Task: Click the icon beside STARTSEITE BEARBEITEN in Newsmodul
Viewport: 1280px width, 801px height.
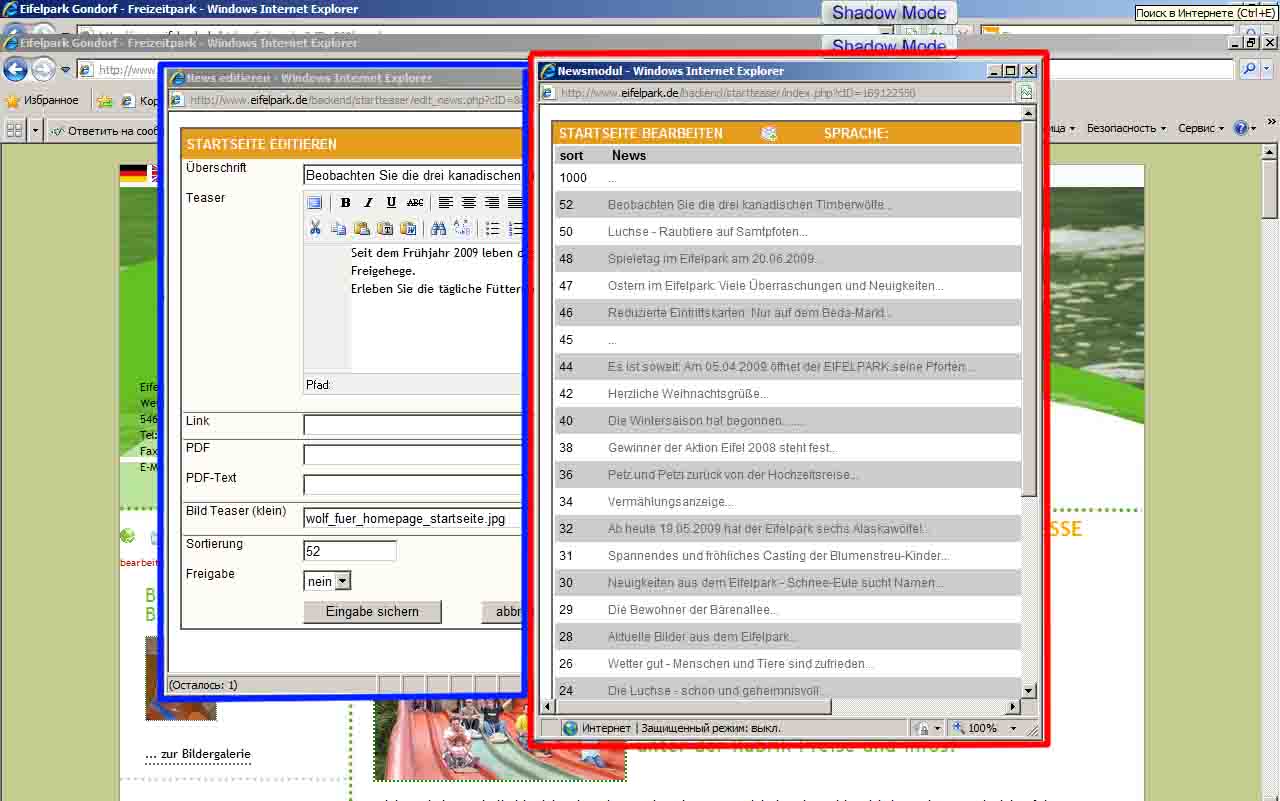Action: (x=769, y=133)
